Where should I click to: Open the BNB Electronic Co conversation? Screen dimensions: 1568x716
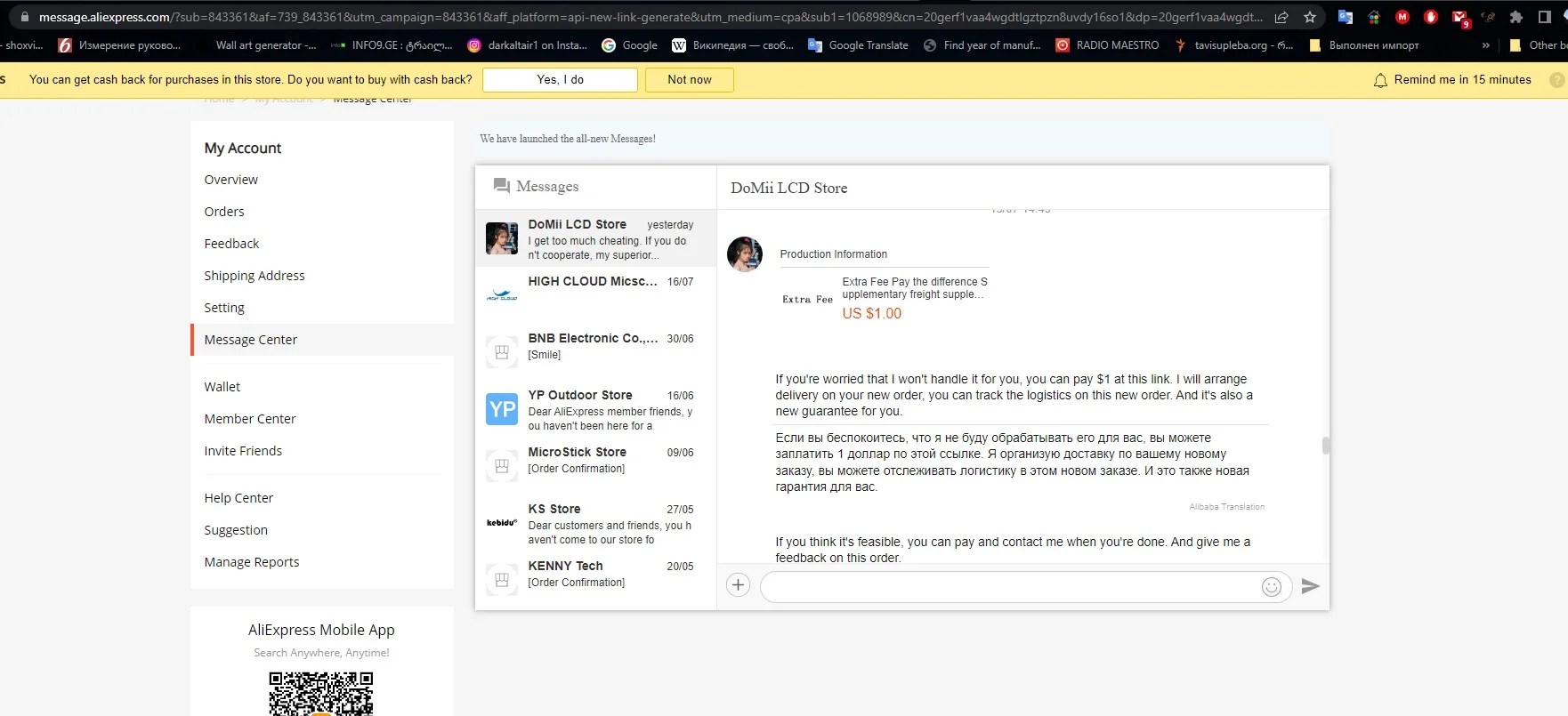[x=596, y=352]
